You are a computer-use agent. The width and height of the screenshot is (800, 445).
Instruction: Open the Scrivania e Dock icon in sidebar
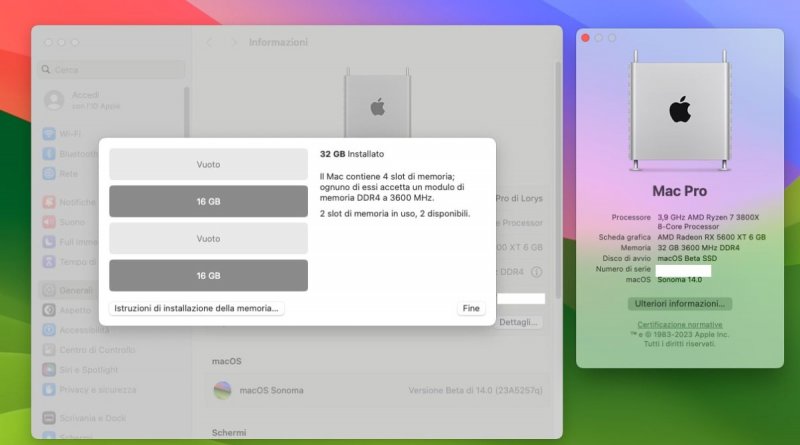click(48, 418)
